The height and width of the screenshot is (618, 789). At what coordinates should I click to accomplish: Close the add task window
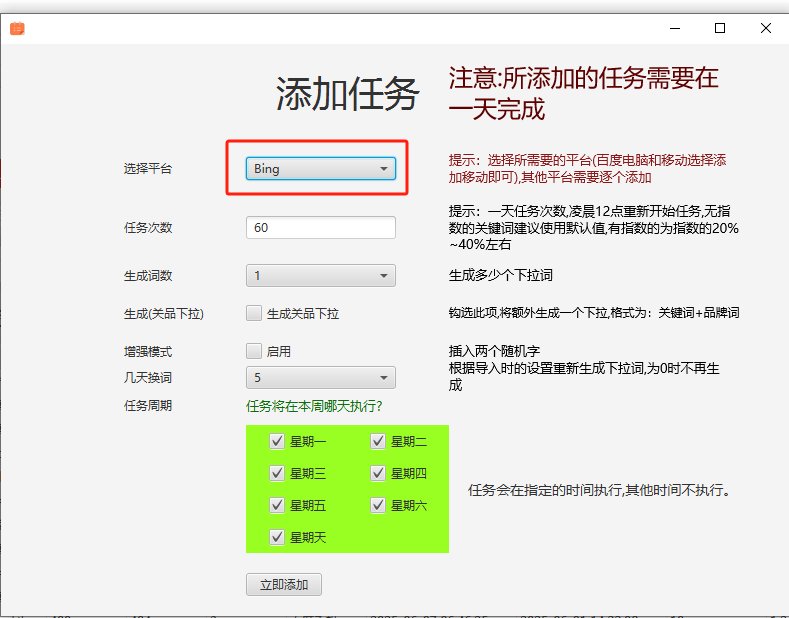point(766,29)
